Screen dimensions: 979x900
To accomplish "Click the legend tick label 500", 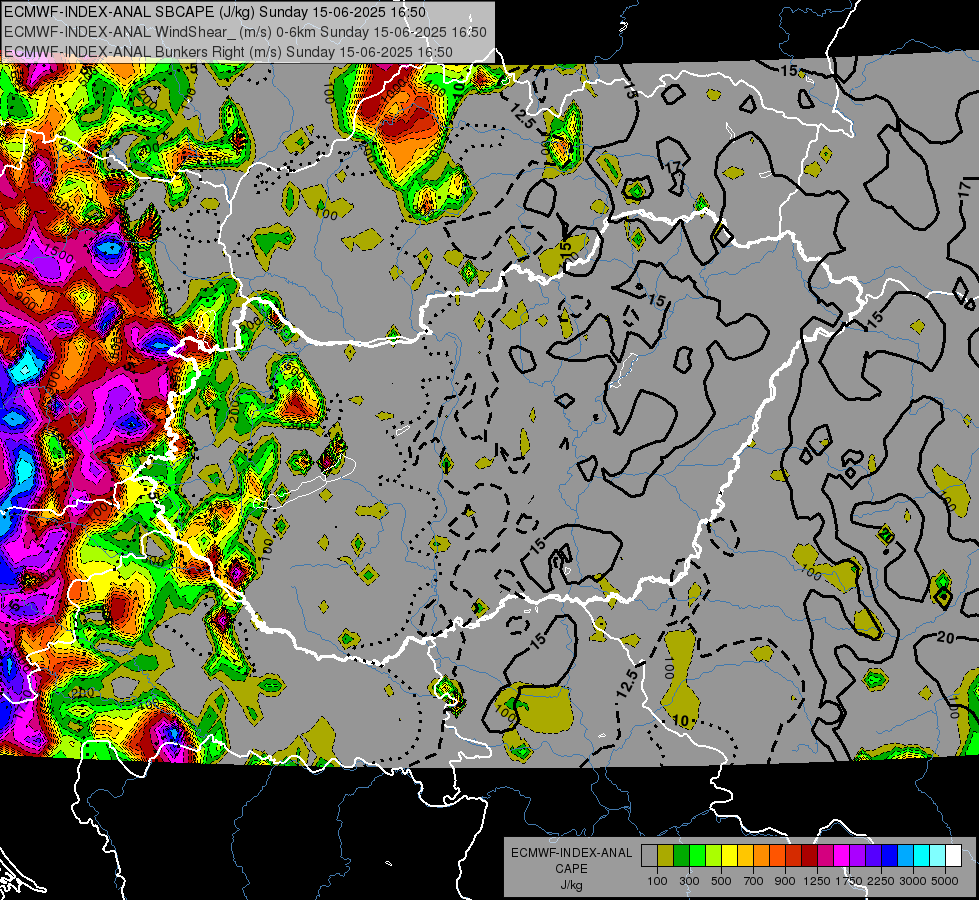I will (721, 881).
